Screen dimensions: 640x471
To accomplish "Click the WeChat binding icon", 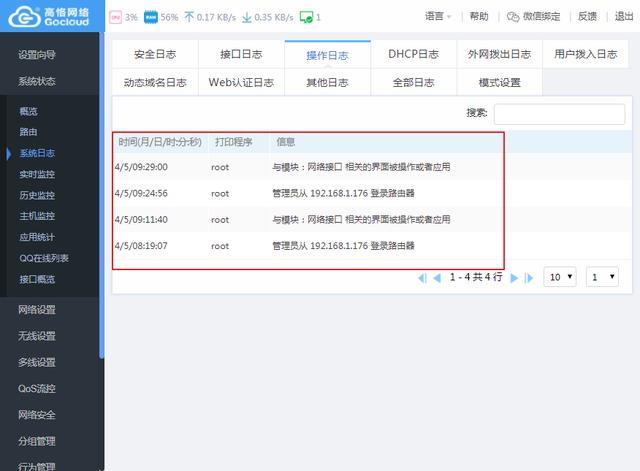I will pyautogui.click(x=513, y=17).
